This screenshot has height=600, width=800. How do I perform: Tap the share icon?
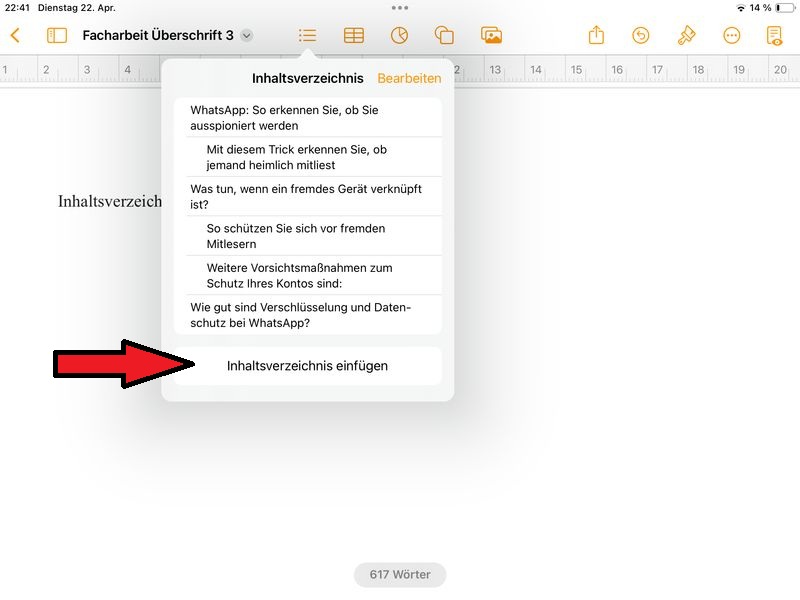(x=596, y=35)
